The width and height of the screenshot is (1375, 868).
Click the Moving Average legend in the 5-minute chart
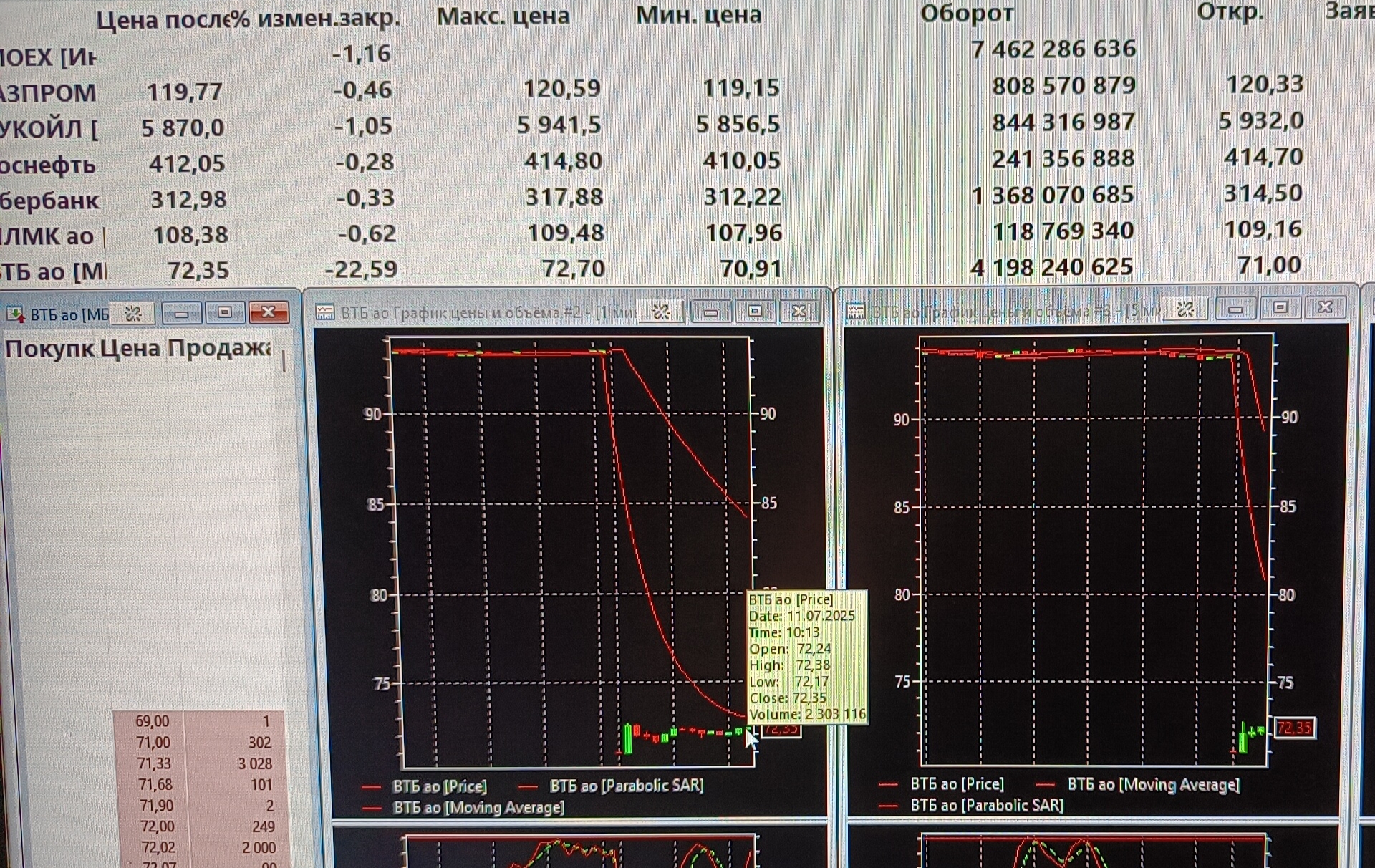1153,785
